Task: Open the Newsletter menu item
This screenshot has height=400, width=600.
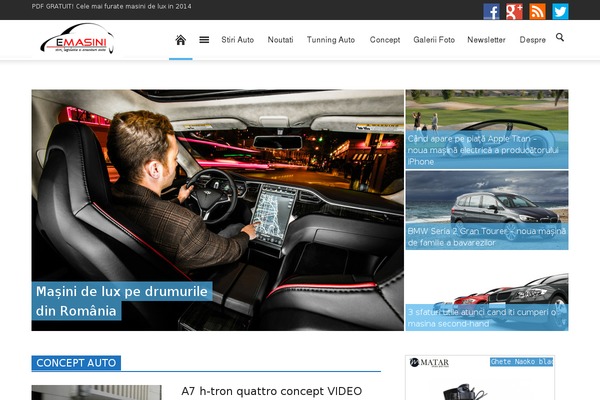Action: tap(486, 40)
